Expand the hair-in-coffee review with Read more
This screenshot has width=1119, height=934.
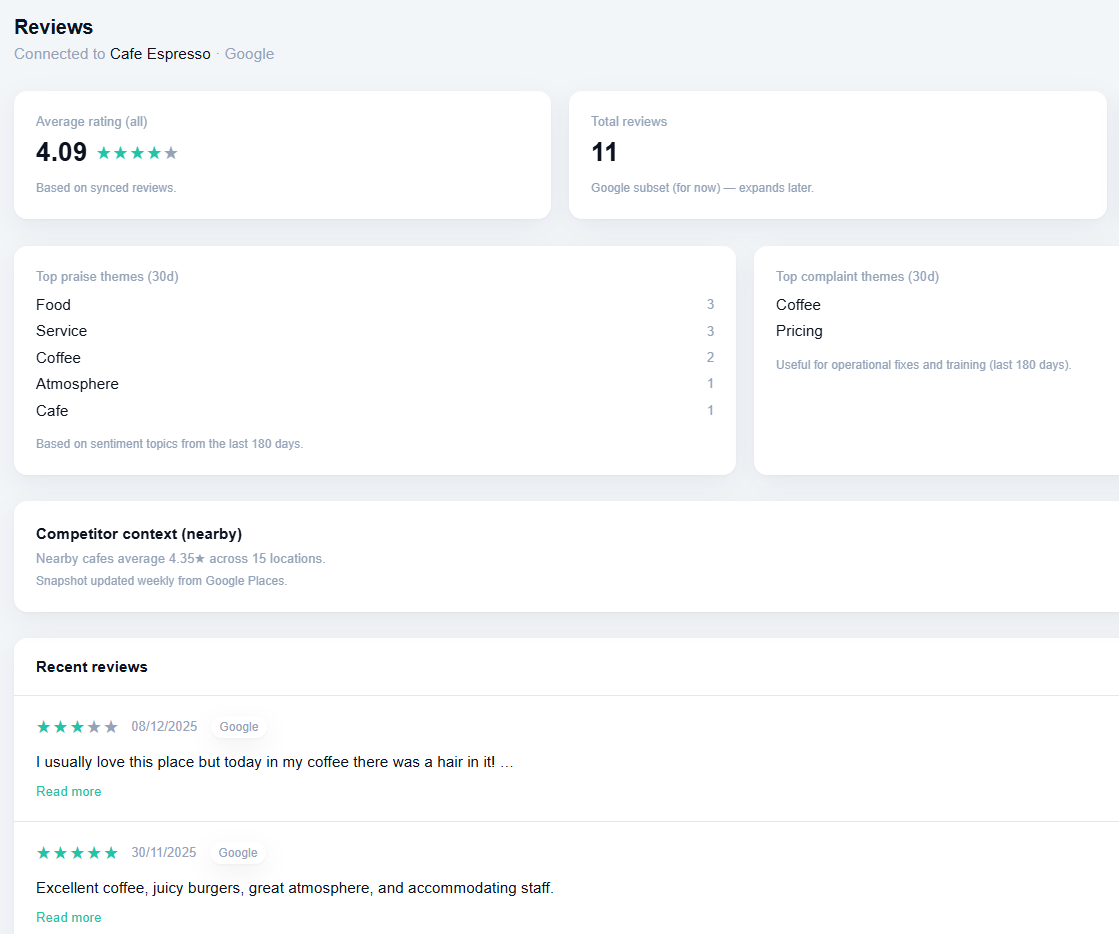tap(68, 791)
